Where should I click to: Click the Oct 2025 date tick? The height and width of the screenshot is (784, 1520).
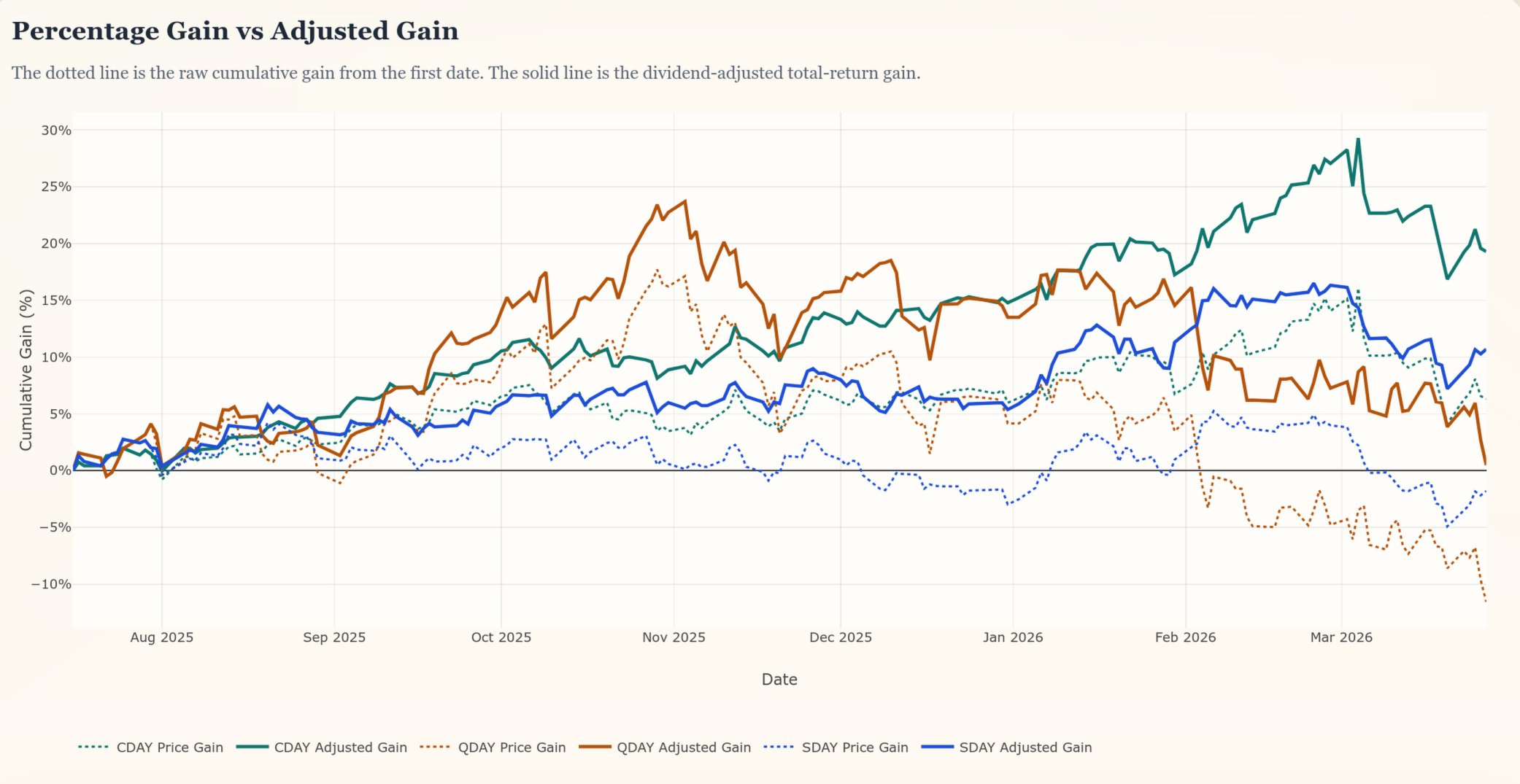[501, 637]
